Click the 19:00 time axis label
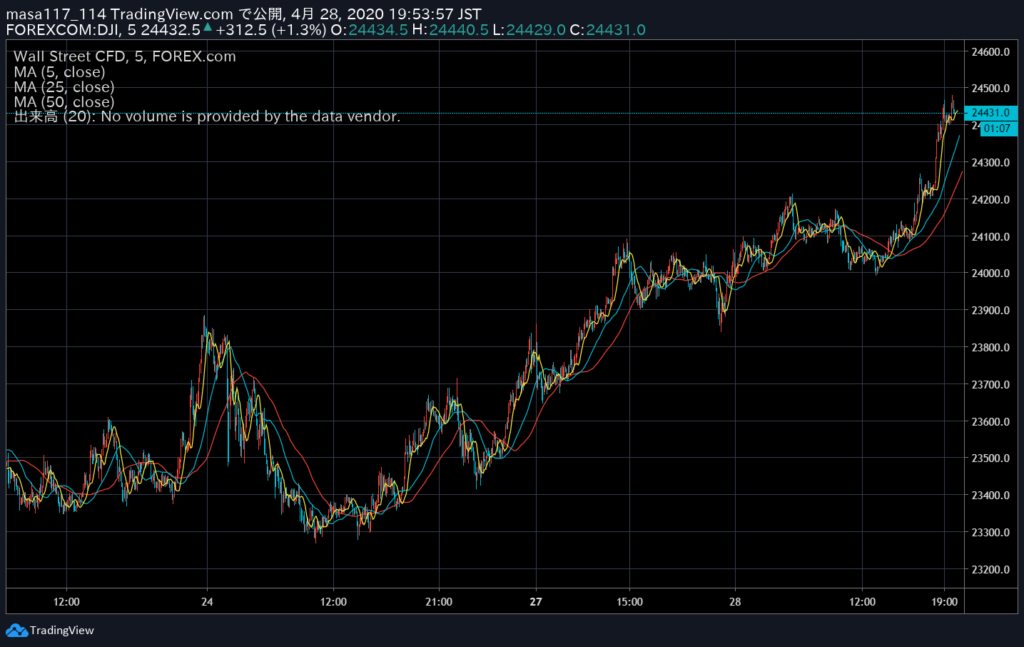Viewport: 1024px width, 647px height. click(x=944, y=602)
